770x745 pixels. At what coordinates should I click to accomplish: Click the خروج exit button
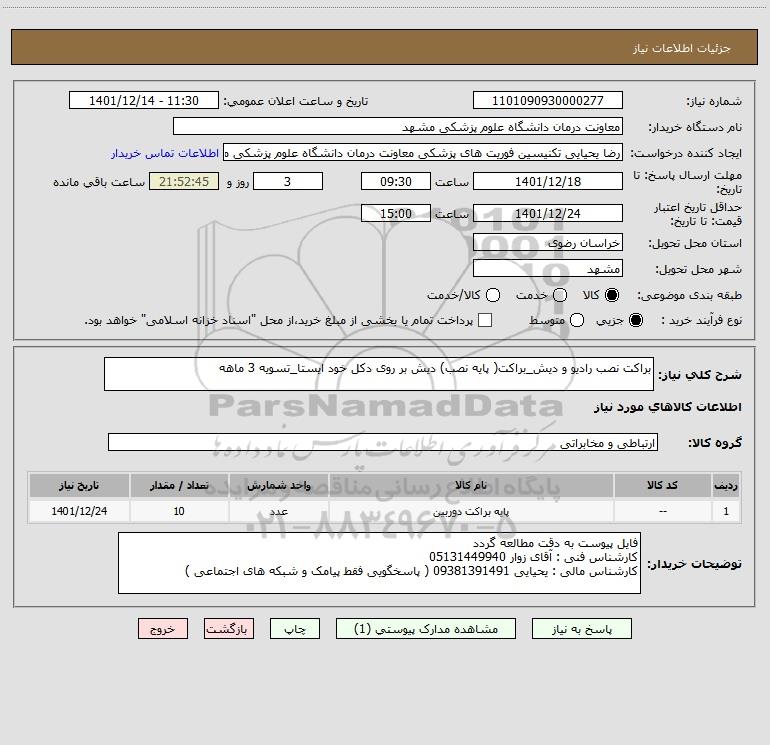pyautogui.click(x=163, y=629)
